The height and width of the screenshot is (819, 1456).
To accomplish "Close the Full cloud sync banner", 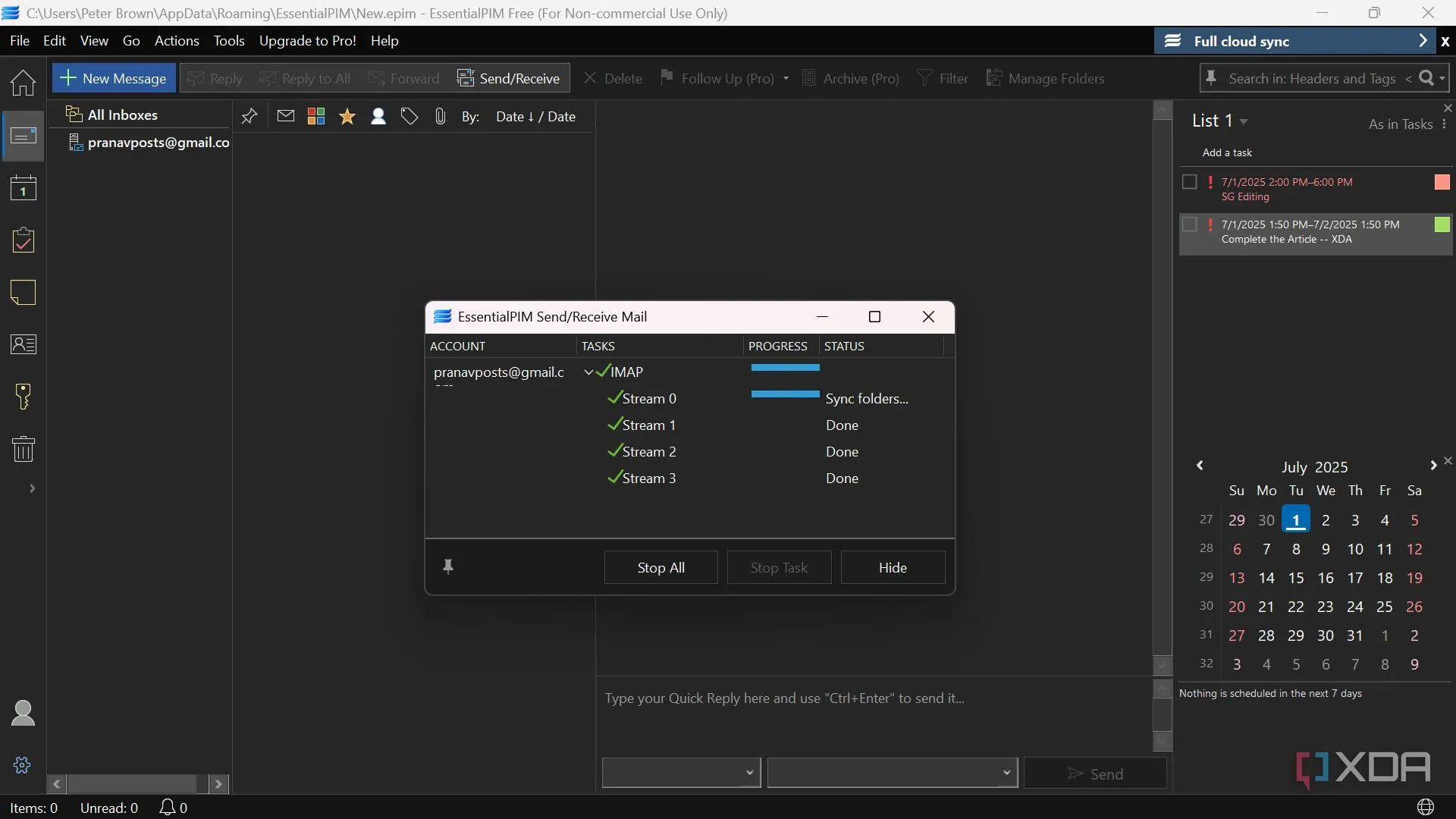I will (x=1445, y=42).
